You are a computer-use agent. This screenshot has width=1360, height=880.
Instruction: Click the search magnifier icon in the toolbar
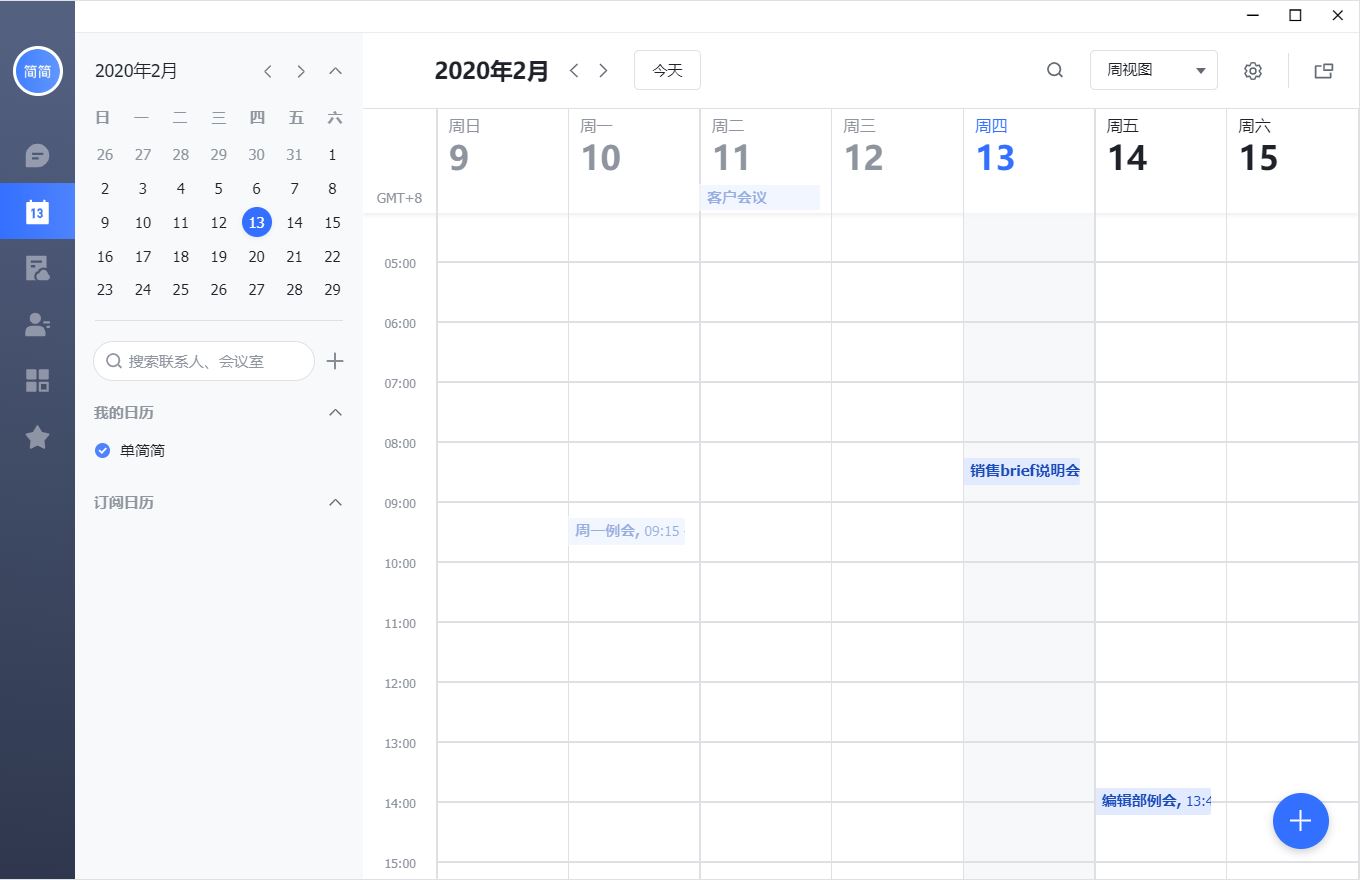(1055, 70)
